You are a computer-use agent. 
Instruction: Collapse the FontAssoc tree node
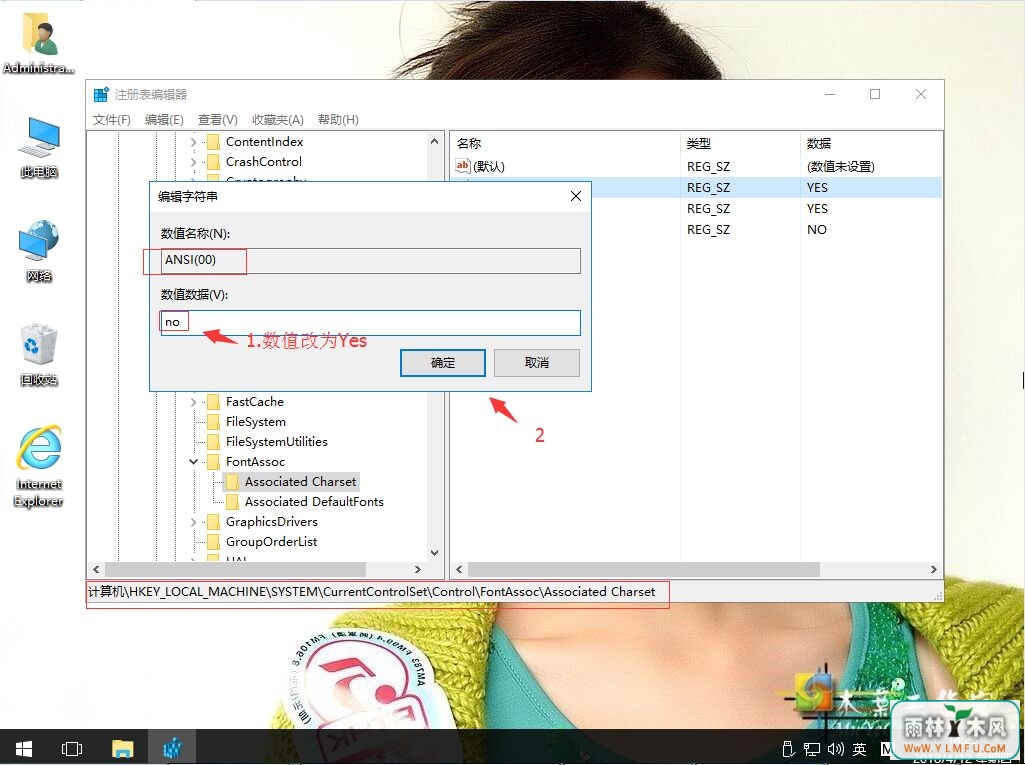(193, 462)
